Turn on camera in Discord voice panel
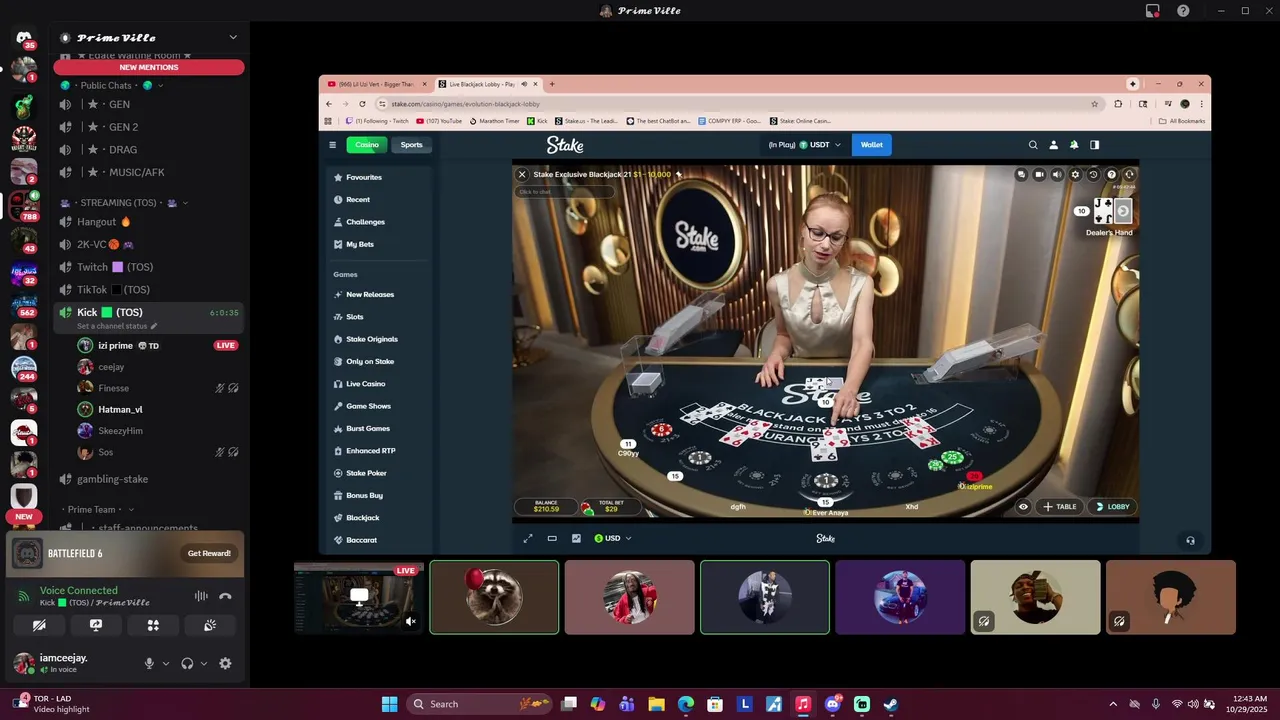This screenshot has width=1280, height=720. [39, 625]
